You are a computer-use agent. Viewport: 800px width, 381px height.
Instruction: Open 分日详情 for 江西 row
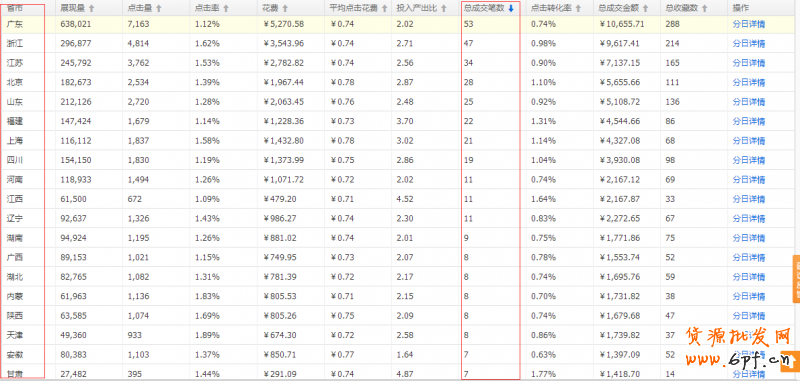(748, 199)
